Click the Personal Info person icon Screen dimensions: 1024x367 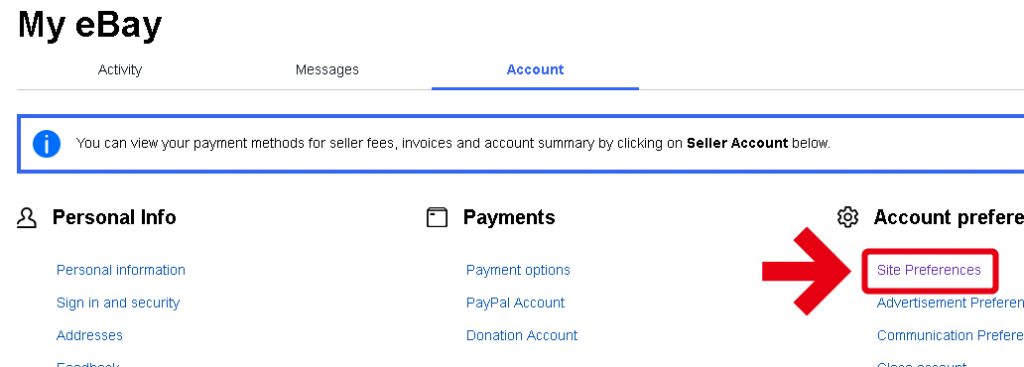click(x=27, y=217)
